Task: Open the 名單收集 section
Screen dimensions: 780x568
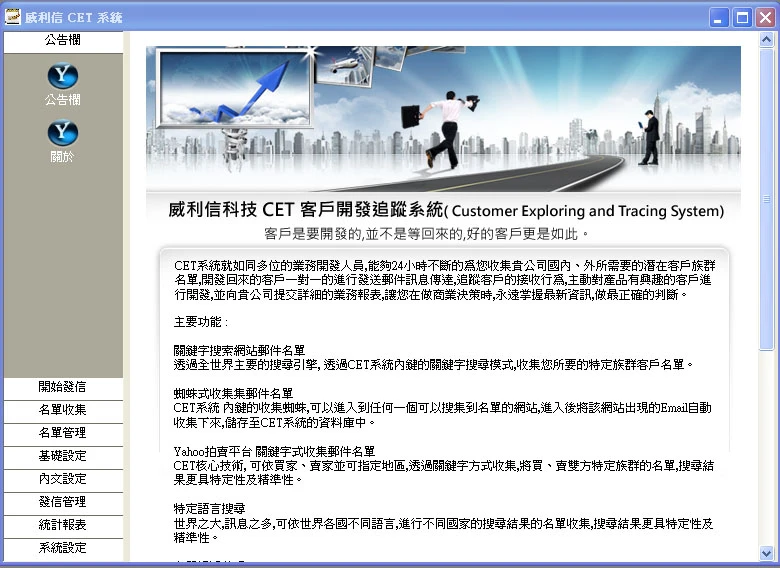Action: tap(63, 410)
